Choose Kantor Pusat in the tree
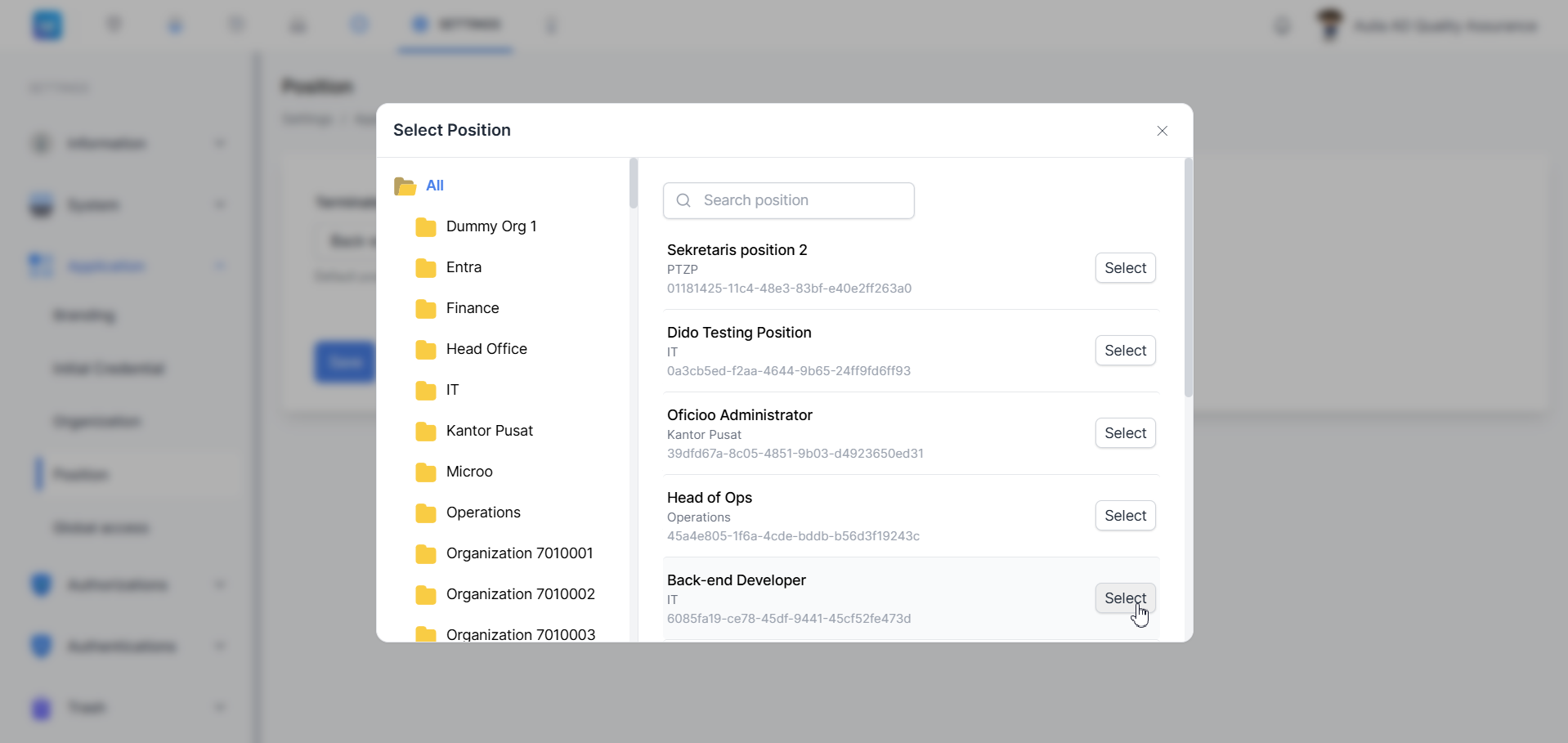This screenshot has width=1568, height=743. [490, 431]
